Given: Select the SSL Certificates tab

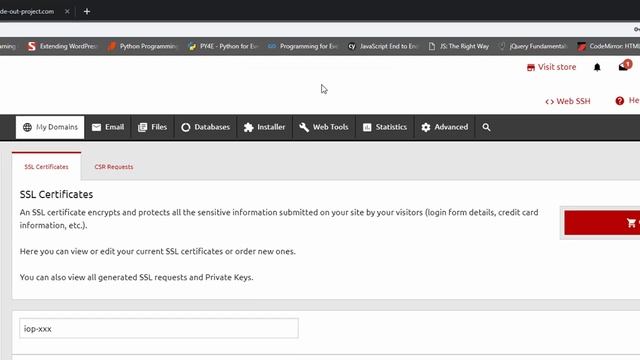Looking at the screenshot, I should [47, 167].
